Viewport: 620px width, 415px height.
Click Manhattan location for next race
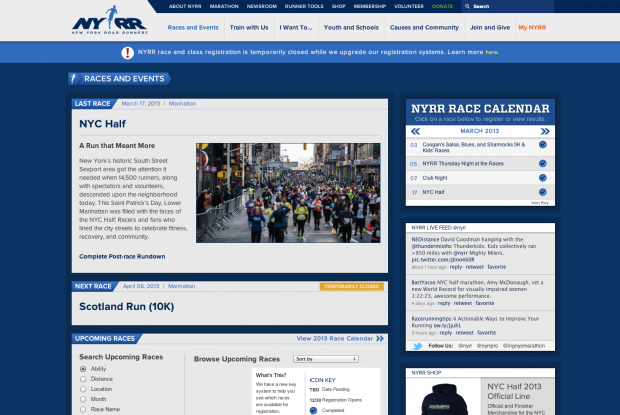pos(181,286)
